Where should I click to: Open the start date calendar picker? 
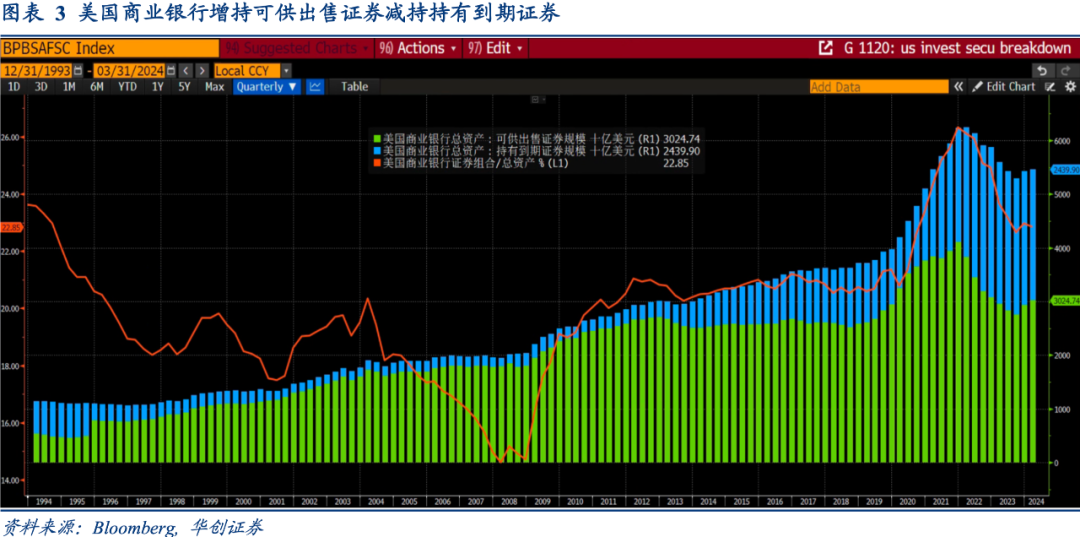(x=78, y=71)
